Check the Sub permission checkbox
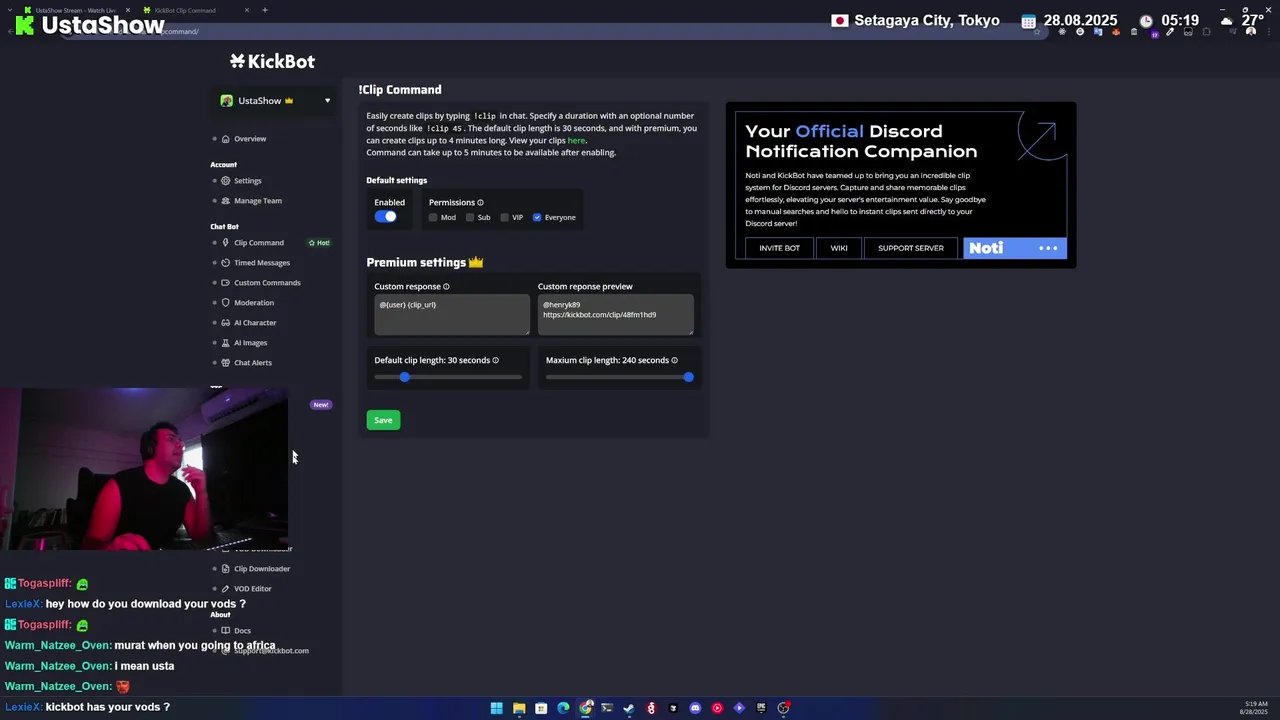The height and width of the screenshot is (720, 1280). 470,218
